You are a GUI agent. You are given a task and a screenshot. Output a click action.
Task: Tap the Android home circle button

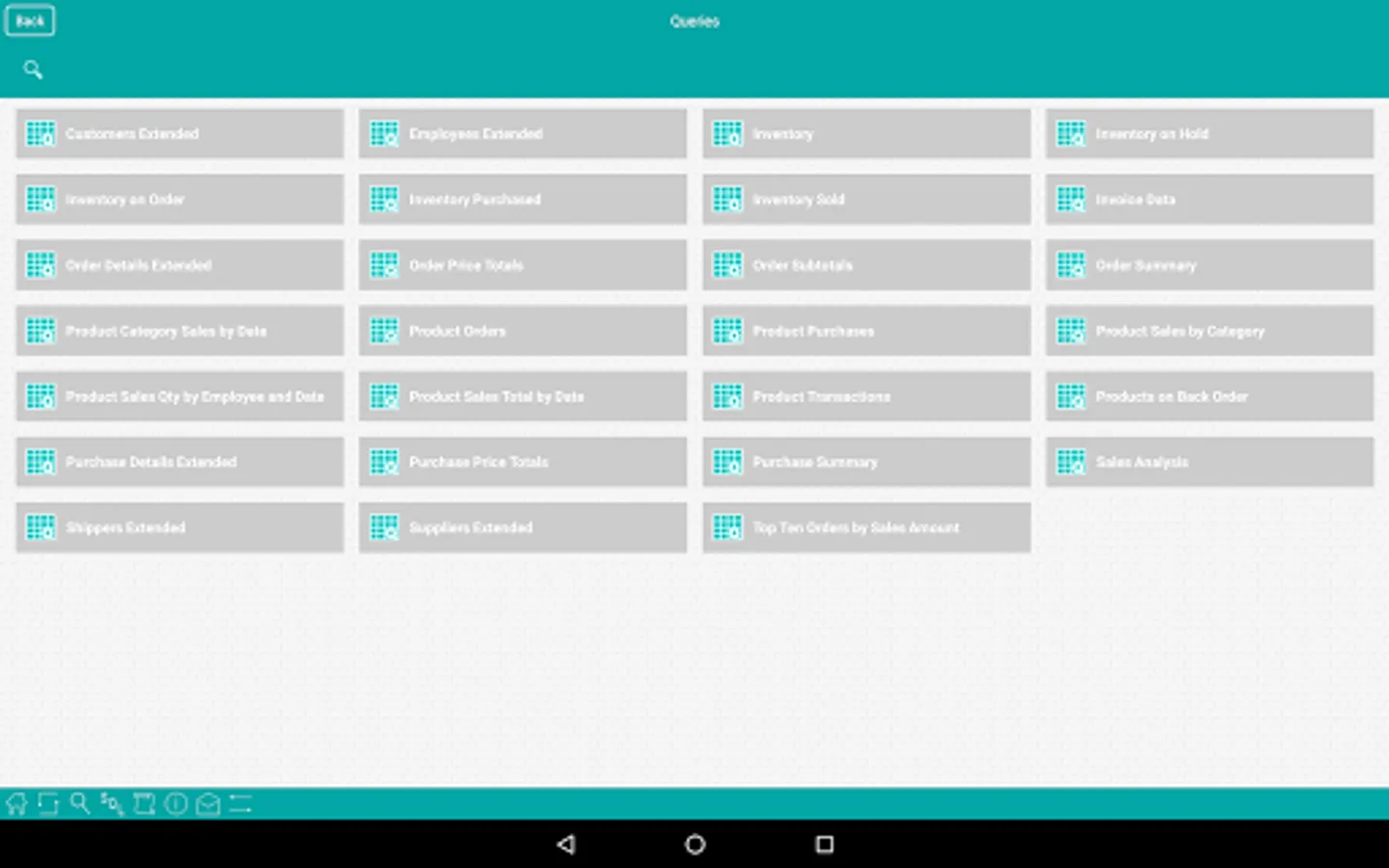(x=694, y=845)
